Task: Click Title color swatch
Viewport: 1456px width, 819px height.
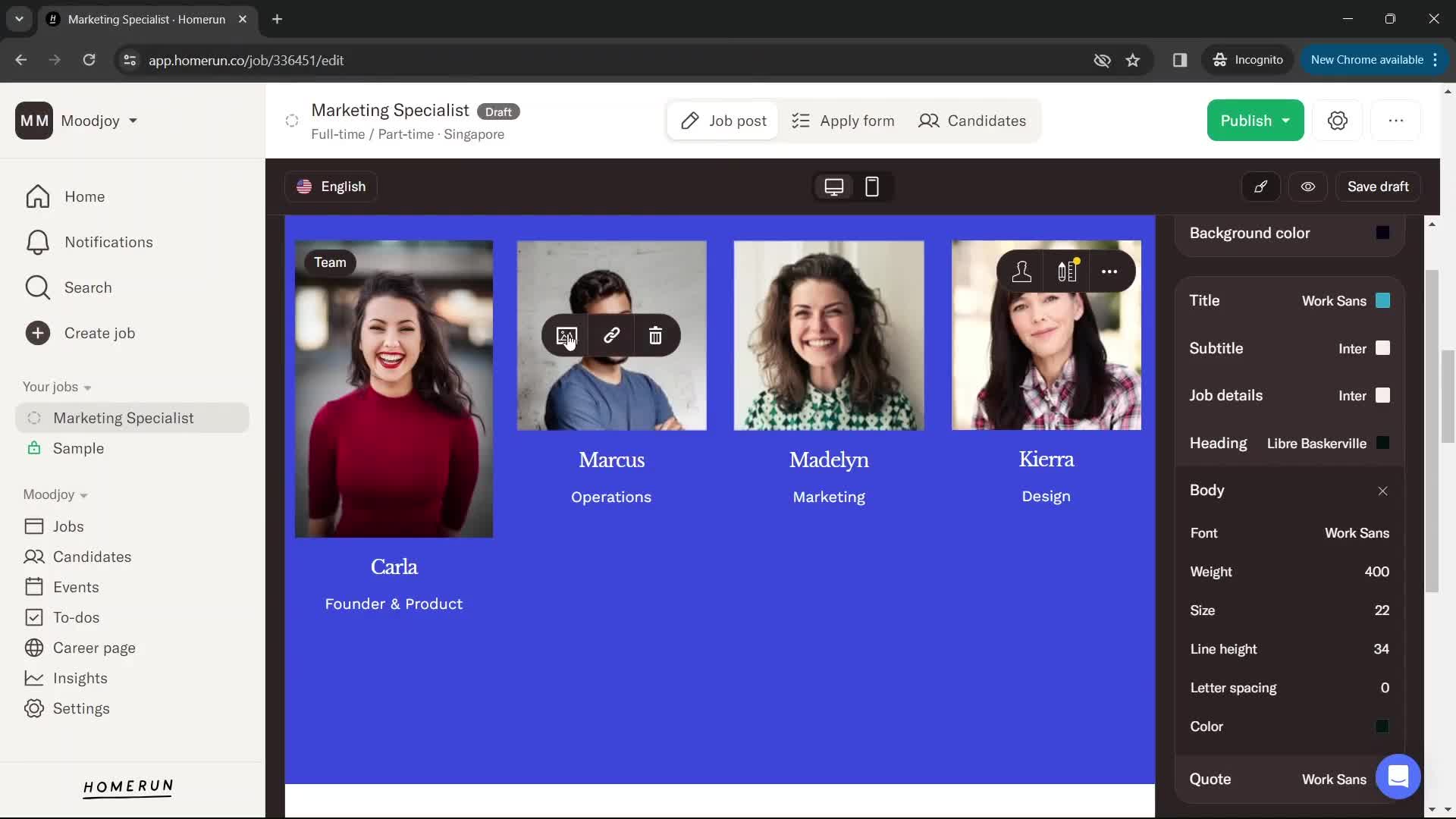Action: (1382, 300)
